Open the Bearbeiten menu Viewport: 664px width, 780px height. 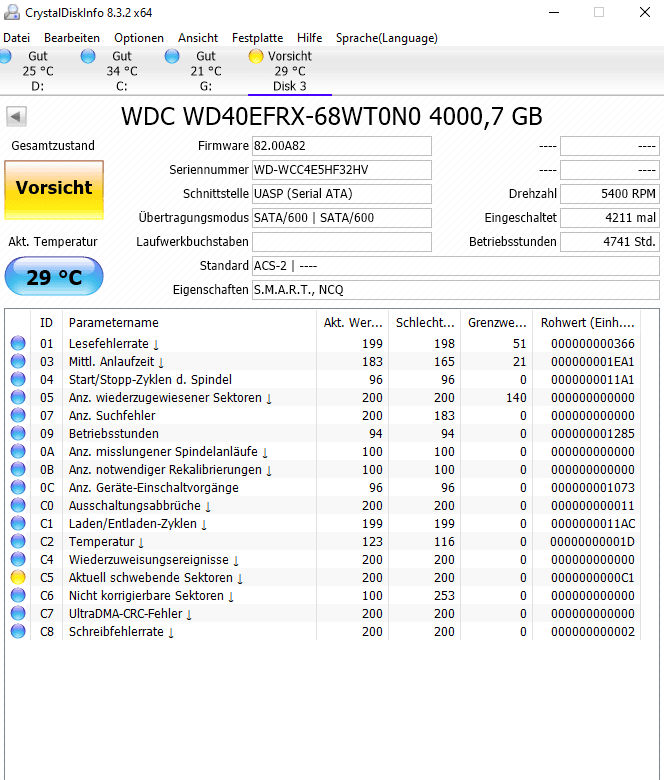click(72, 38)
